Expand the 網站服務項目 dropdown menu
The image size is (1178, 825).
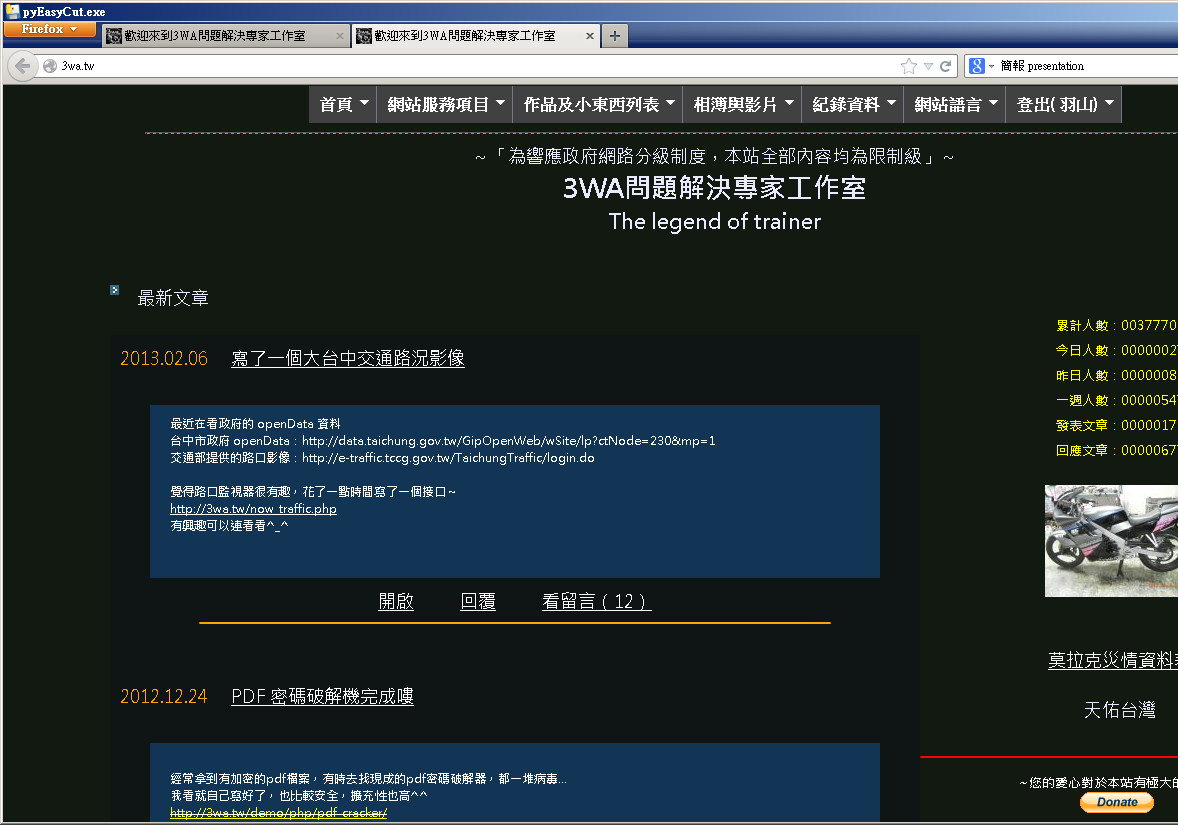[444, 105]
